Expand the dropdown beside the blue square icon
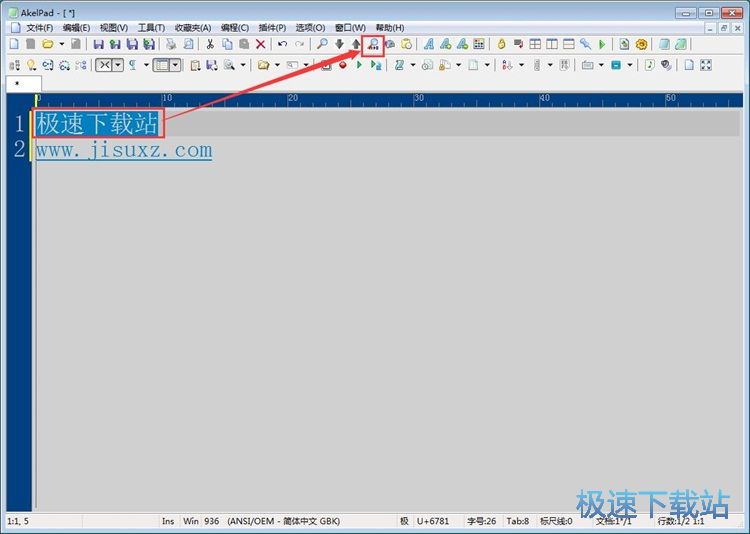Viewport: 750px width, 534px height. [x=630, y=65]
